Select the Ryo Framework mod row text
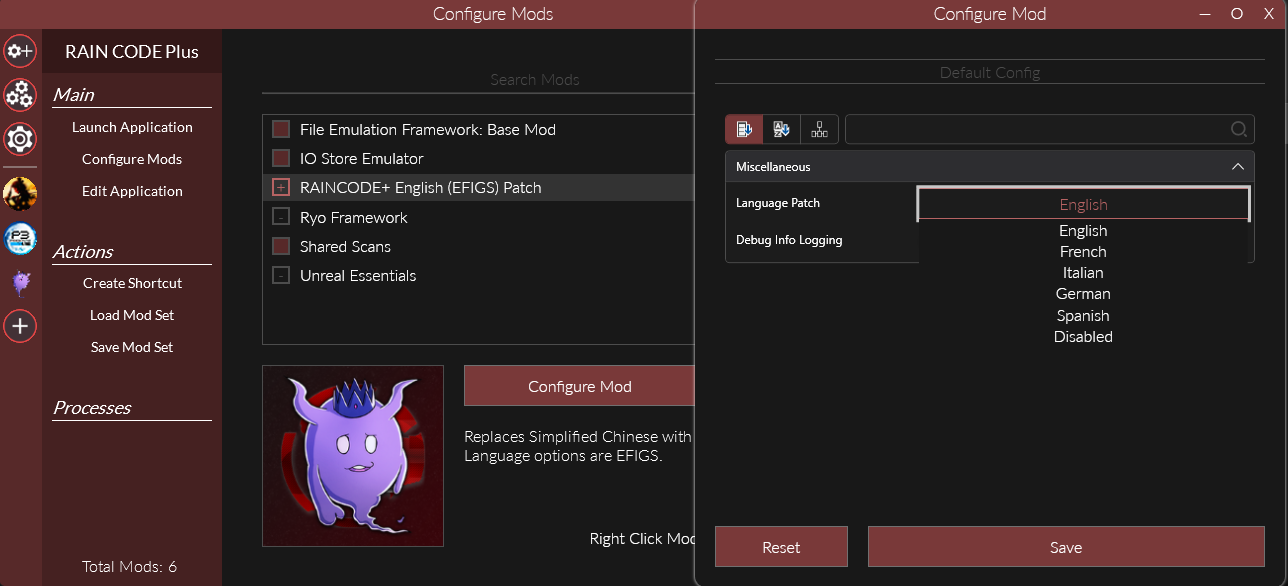The image size is (1288, 586). [x=354, y=217]
